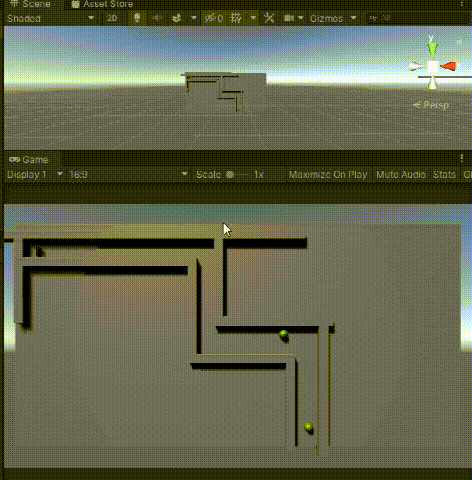
Task: Open the Scene view options menu (three dots)
Action: point(462,4)
